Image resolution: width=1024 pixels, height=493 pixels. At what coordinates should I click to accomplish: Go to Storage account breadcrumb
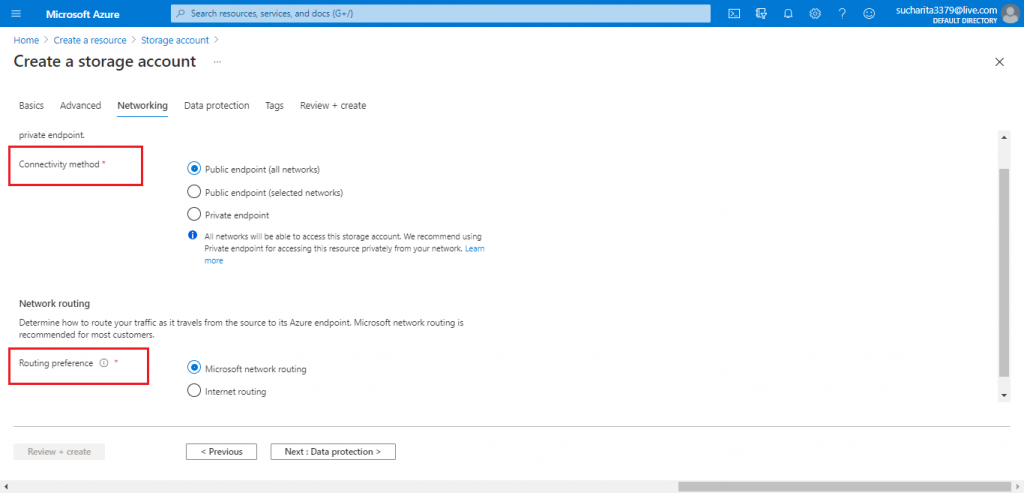point(175,40)
